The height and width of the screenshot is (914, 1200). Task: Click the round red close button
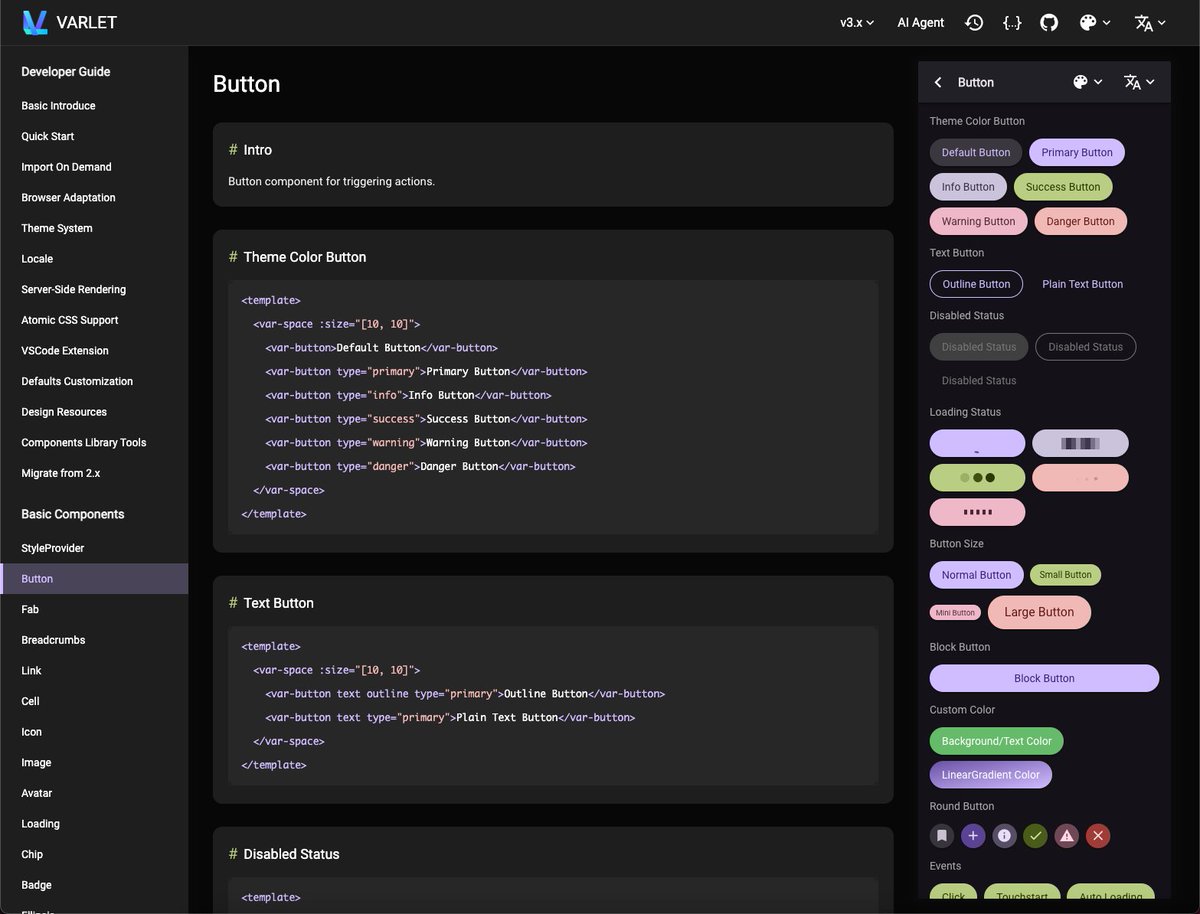1098,836
